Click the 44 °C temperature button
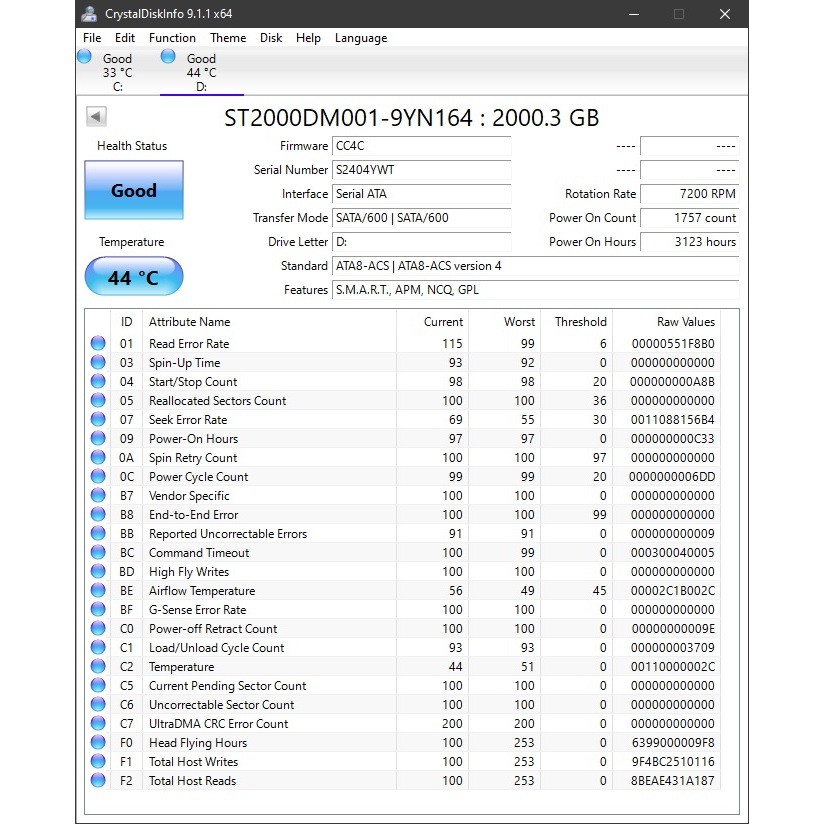This screenshot has height=824, width=824. (x=134, y=277)
